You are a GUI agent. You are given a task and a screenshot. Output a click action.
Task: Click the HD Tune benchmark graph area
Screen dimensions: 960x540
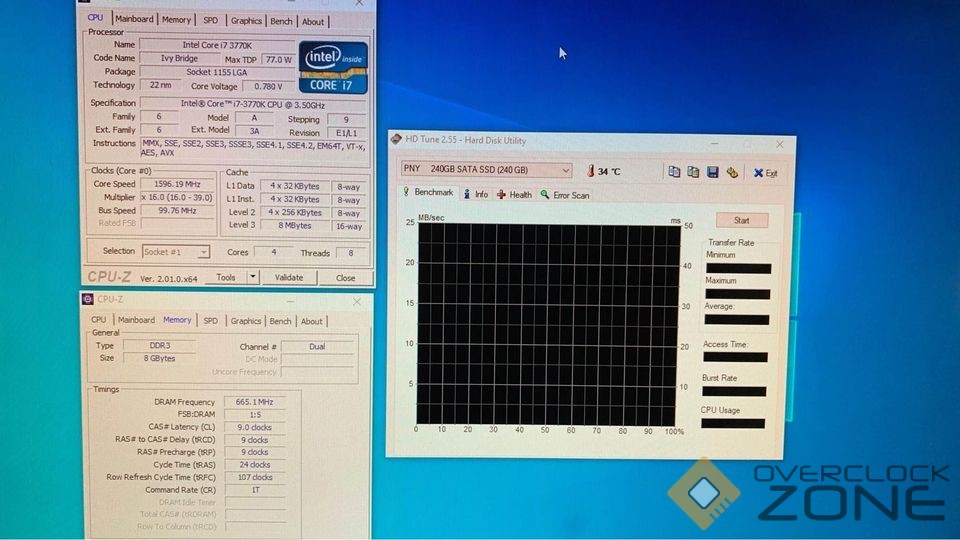(x=548, y=324)
